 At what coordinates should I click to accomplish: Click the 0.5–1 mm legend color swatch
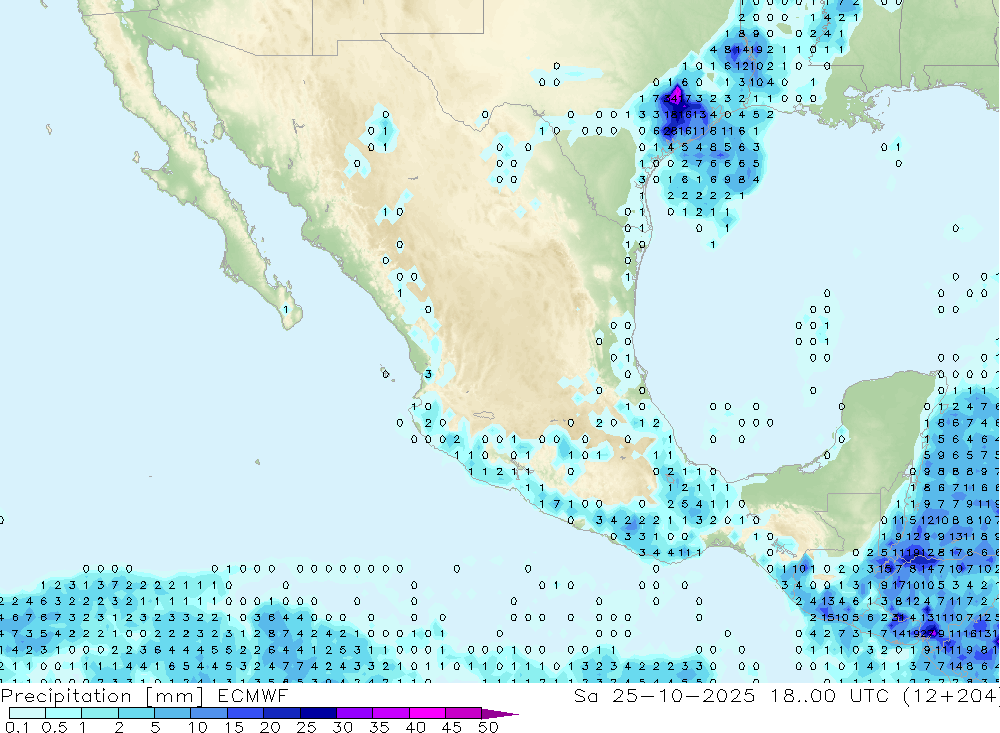64,713
